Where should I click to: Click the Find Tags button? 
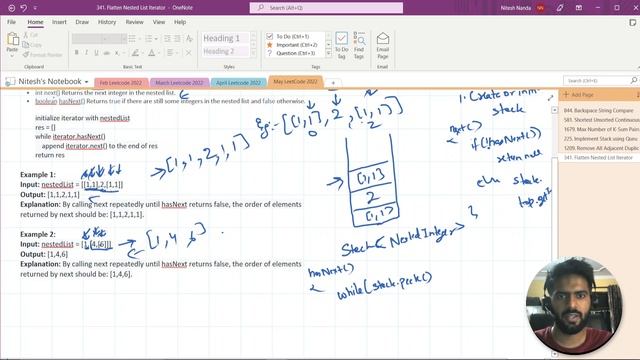[x=359, y=45]
